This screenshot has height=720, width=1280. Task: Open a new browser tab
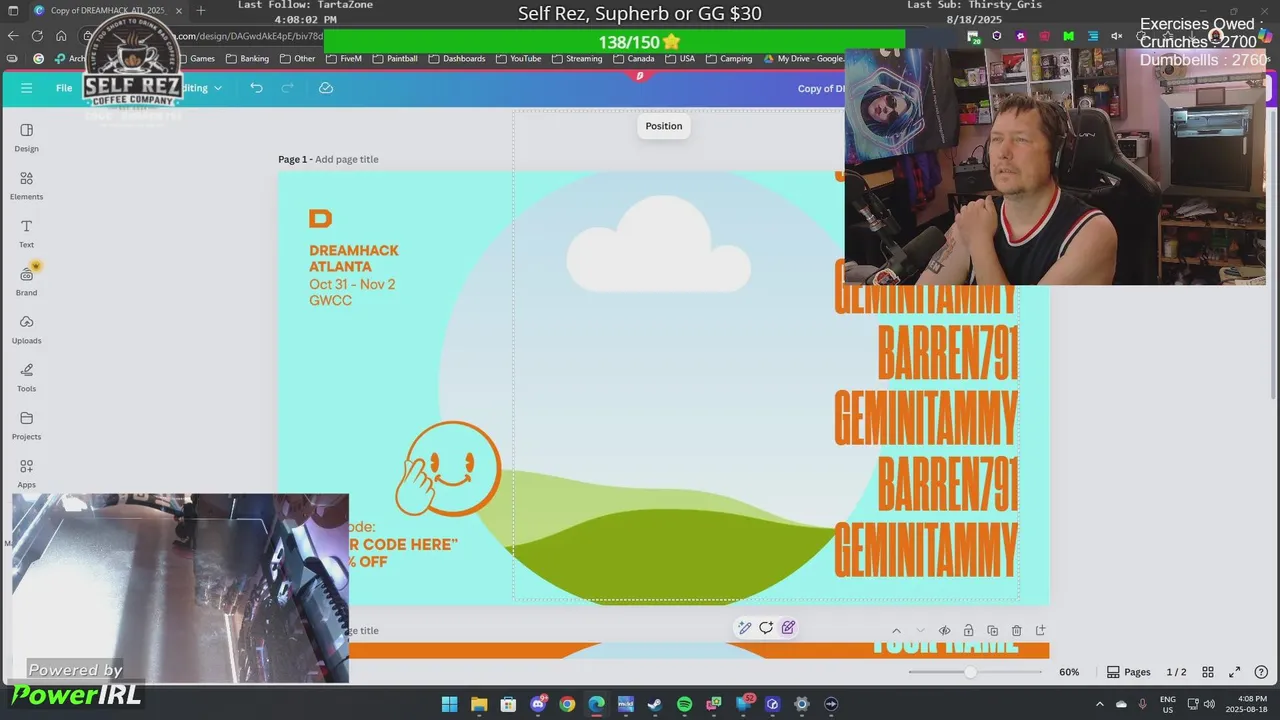(x=201, y=11)
